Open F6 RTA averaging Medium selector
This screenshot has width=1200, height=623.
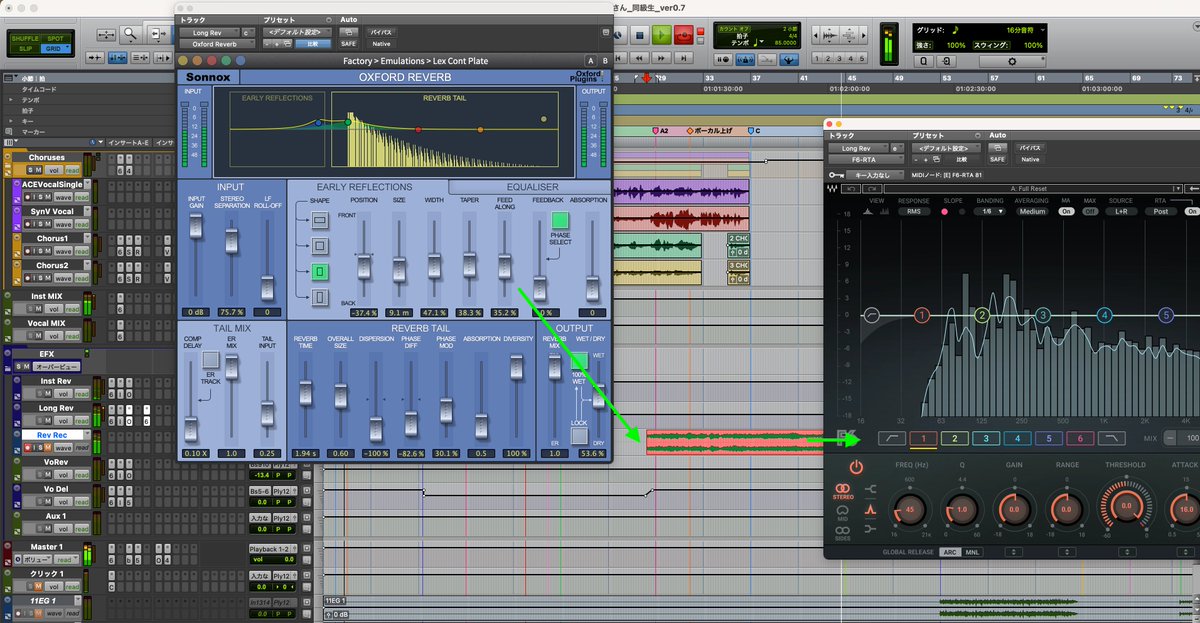1032,211
